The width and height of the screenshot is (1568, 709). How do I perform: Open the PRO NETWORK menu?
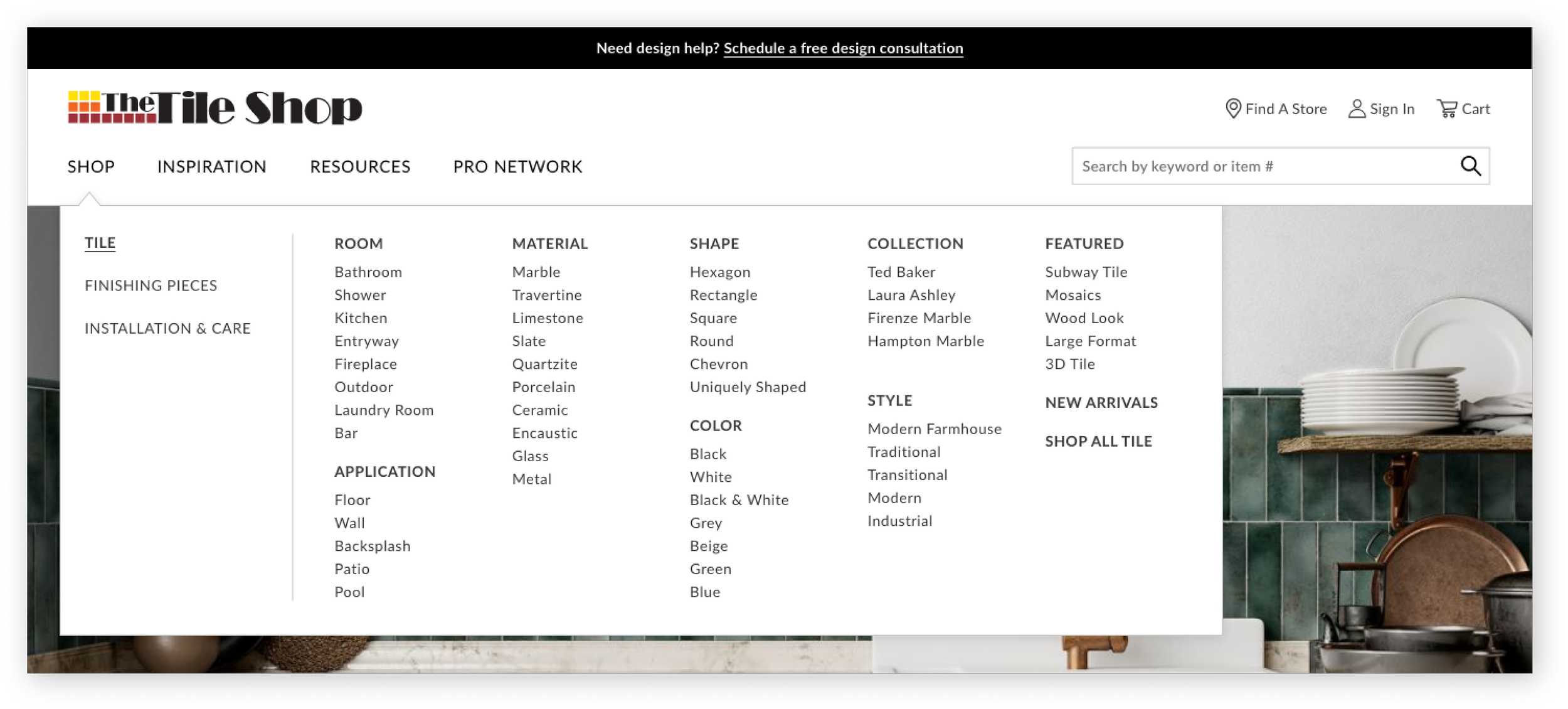(517, 166)
